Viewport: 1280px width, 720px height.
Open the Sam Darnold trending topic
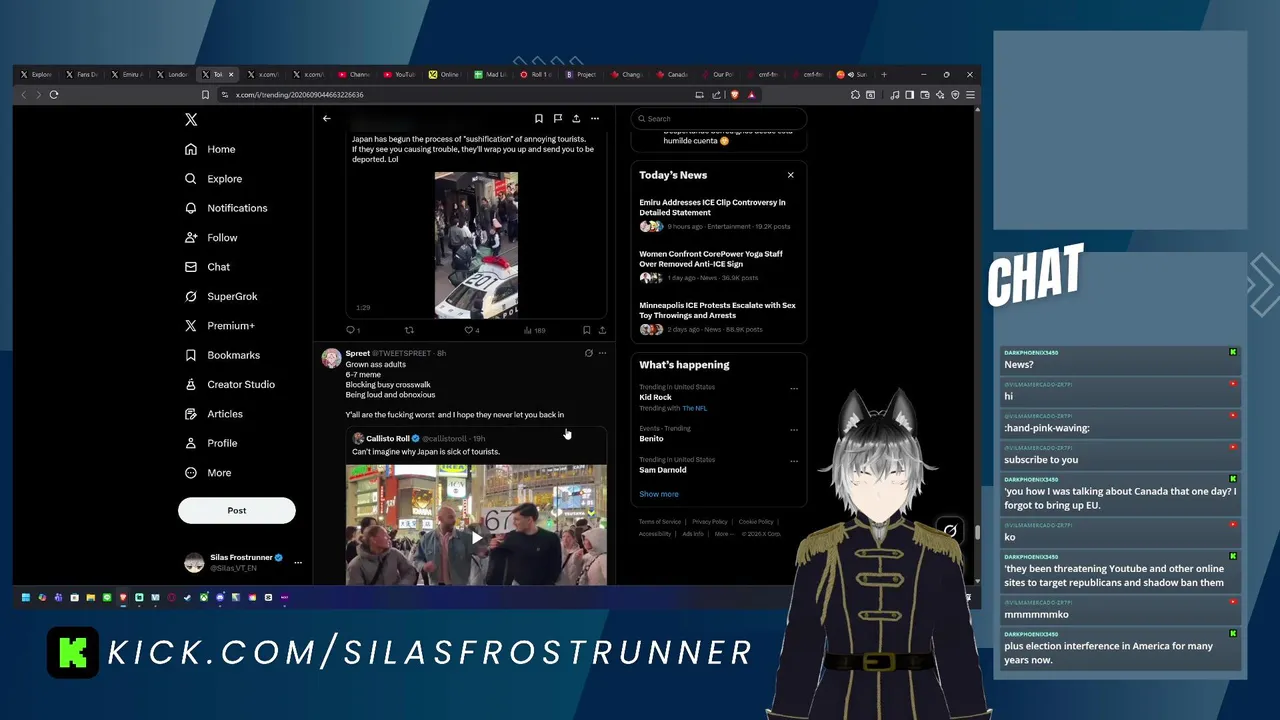point(662,470)
